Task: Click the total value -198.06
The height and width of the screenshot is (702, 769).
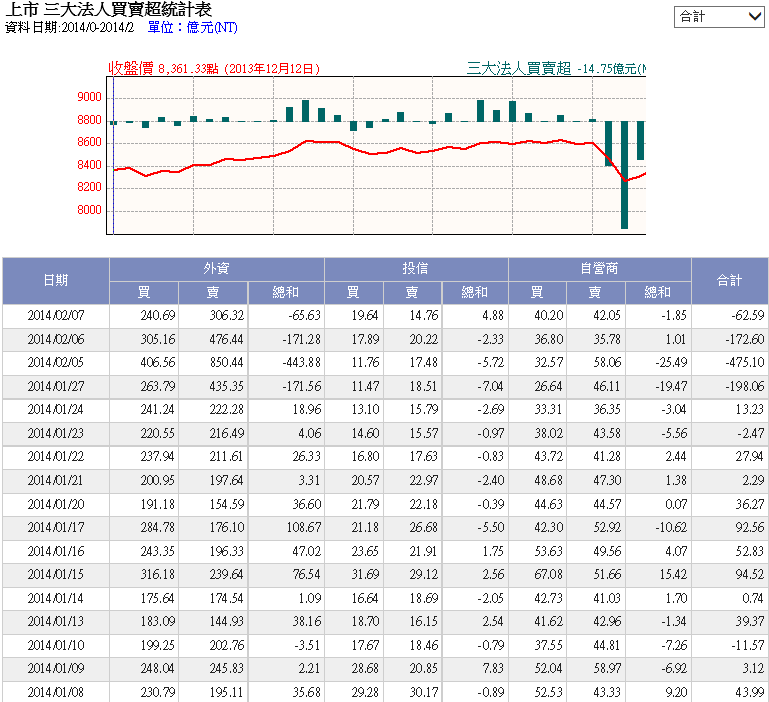Action: tap(744, 387)
